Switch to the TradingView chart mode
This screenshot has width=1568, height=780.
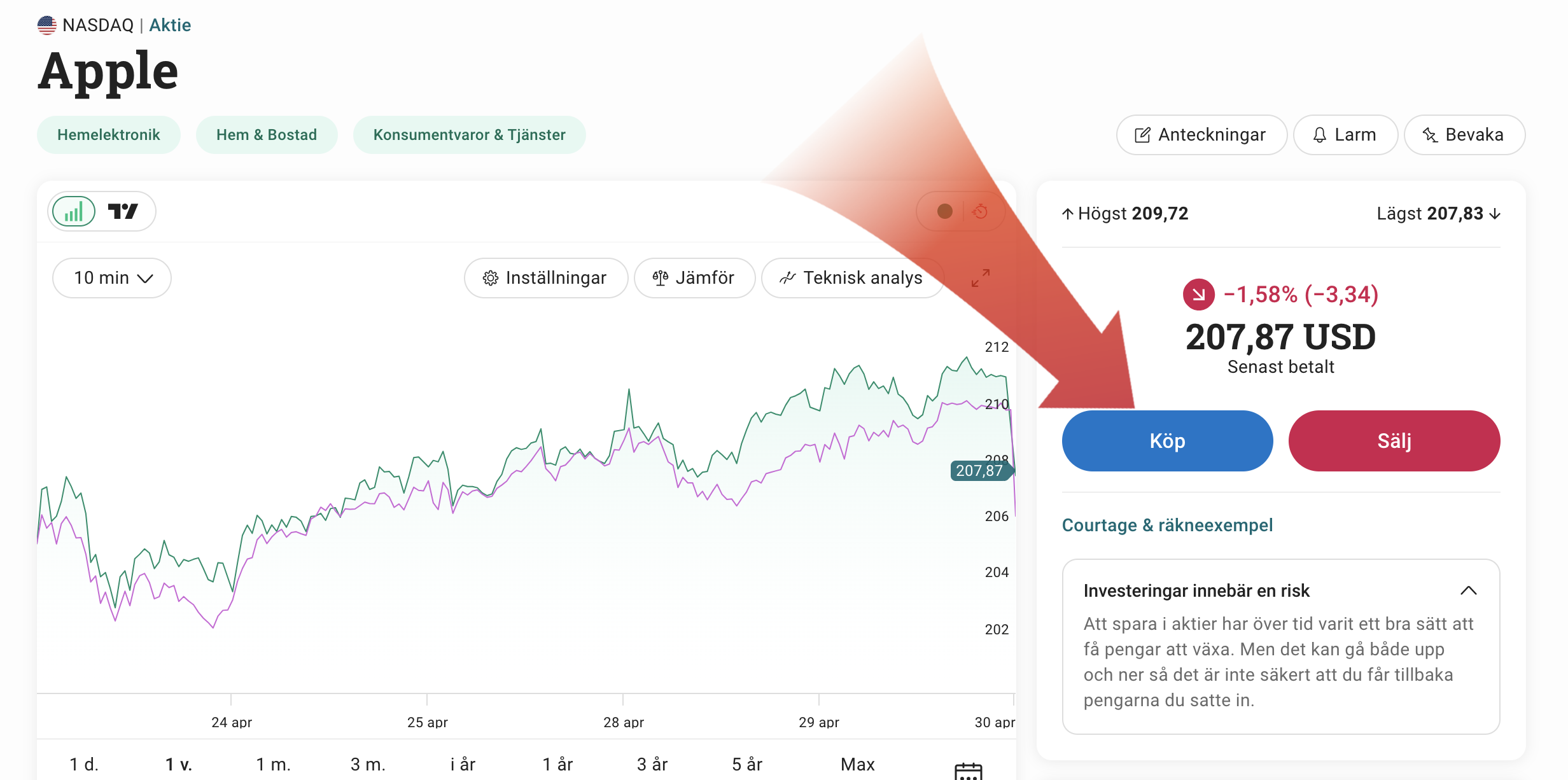pos(123,212)
